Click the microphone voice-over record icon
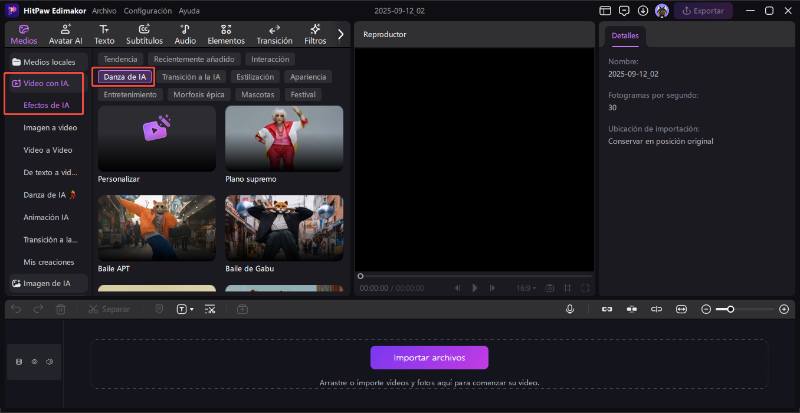This screenshot has height=413, width=800. pos(570,309)
